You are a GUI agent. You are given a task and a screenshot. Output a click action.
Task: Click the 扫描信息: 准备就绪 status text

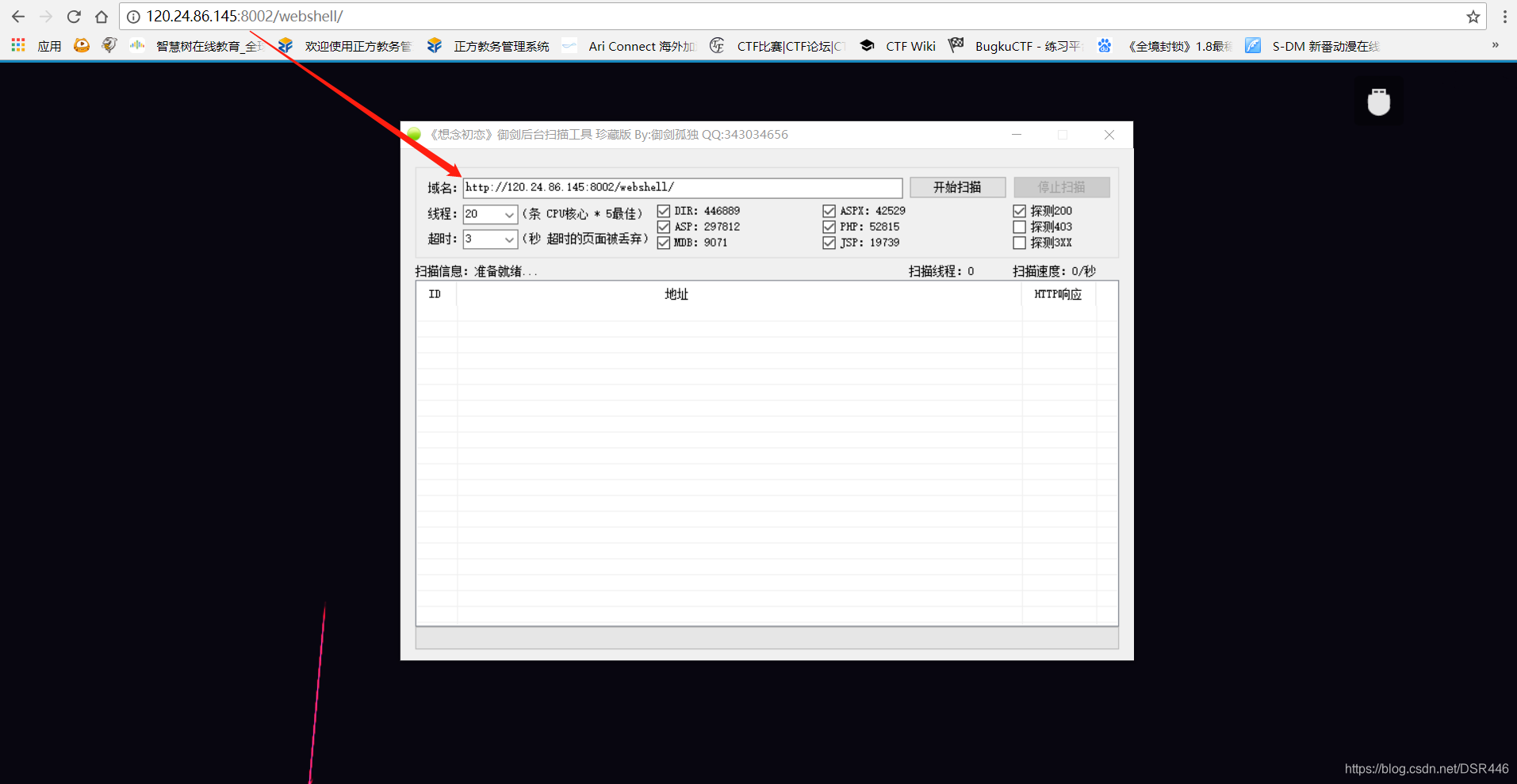476,271
